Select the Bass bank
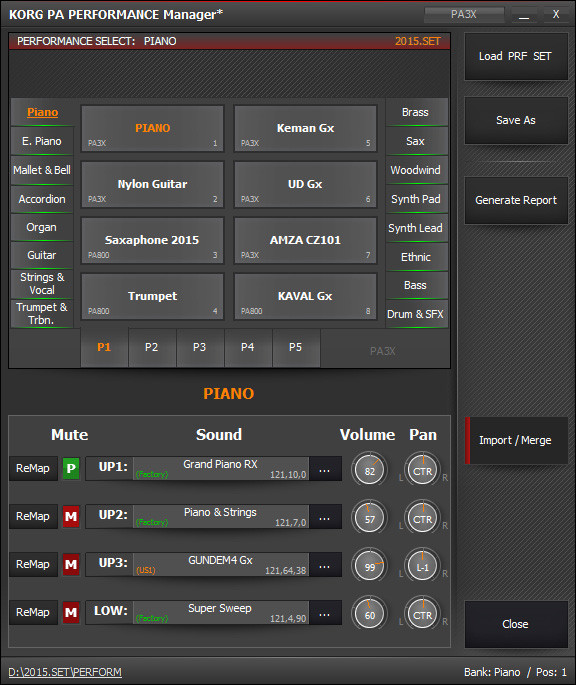Image resolution: width=576 pixels, height=685 pixels. (416, 285)
